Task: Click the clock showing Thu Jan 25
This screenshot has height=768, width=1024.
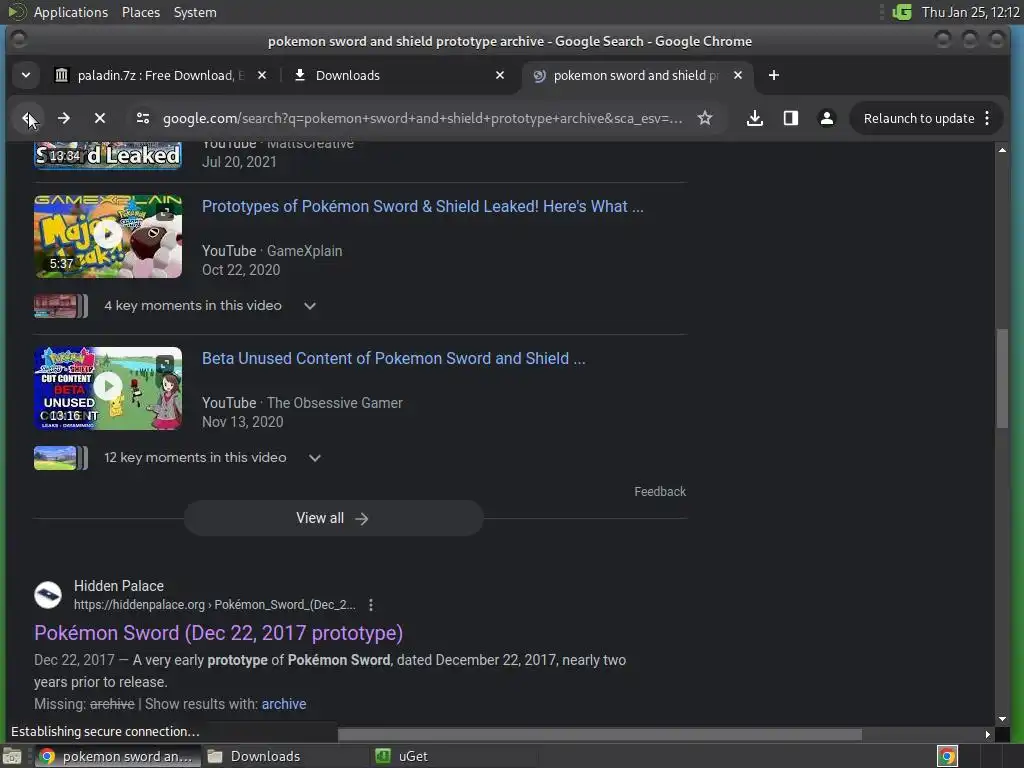Action: pyautogui.click(x=970, y=12)
